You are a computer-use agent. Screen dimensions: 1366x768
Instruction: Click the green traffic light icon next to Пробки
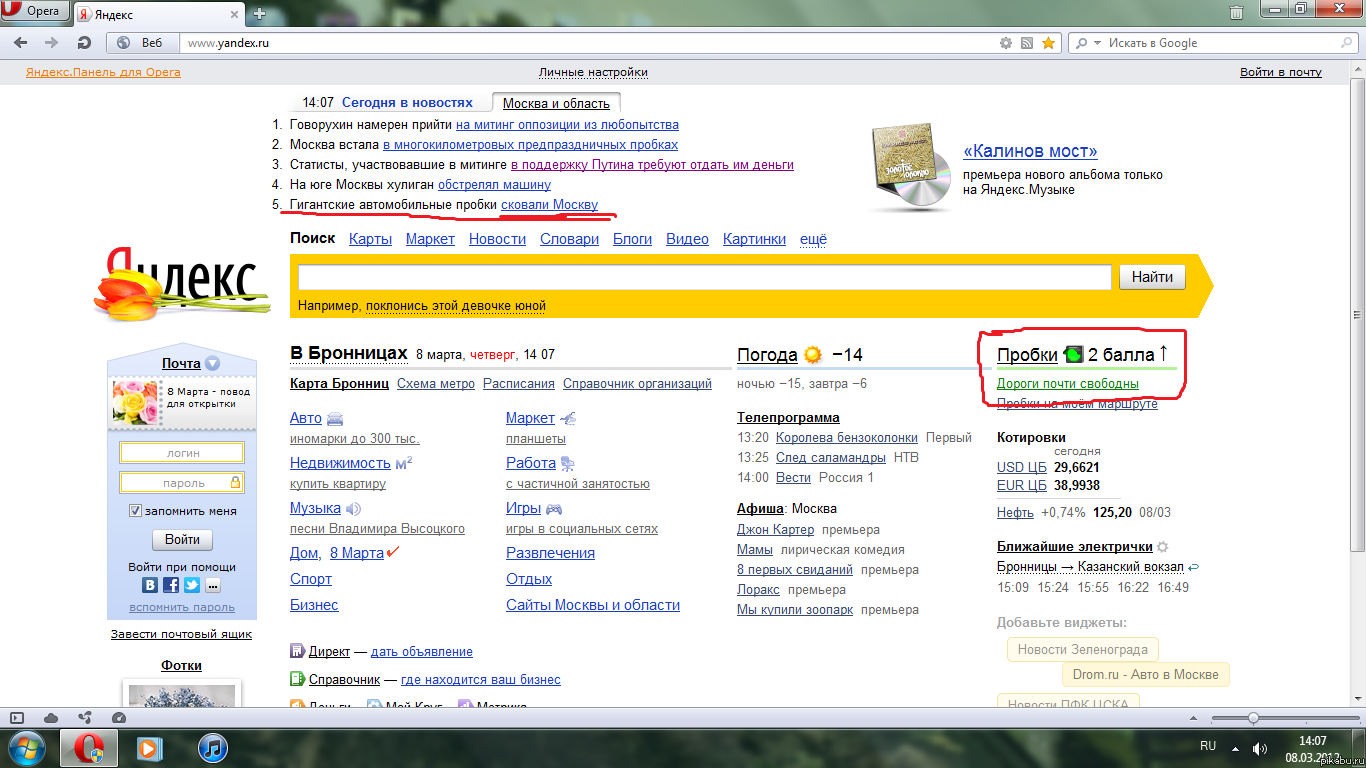[x=1073, y=354]
